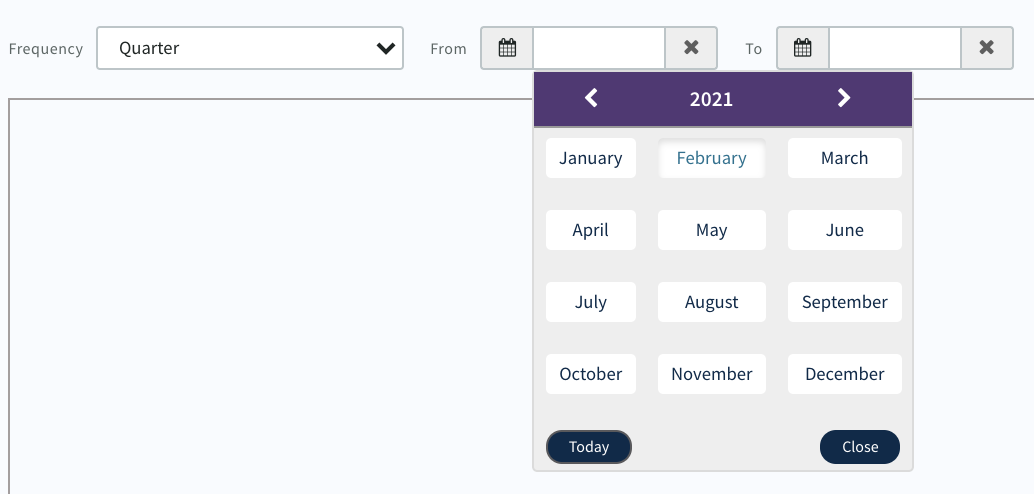1034x494 pixels.
Task: Clear the To date with X icon
Action: click(987, 48)
